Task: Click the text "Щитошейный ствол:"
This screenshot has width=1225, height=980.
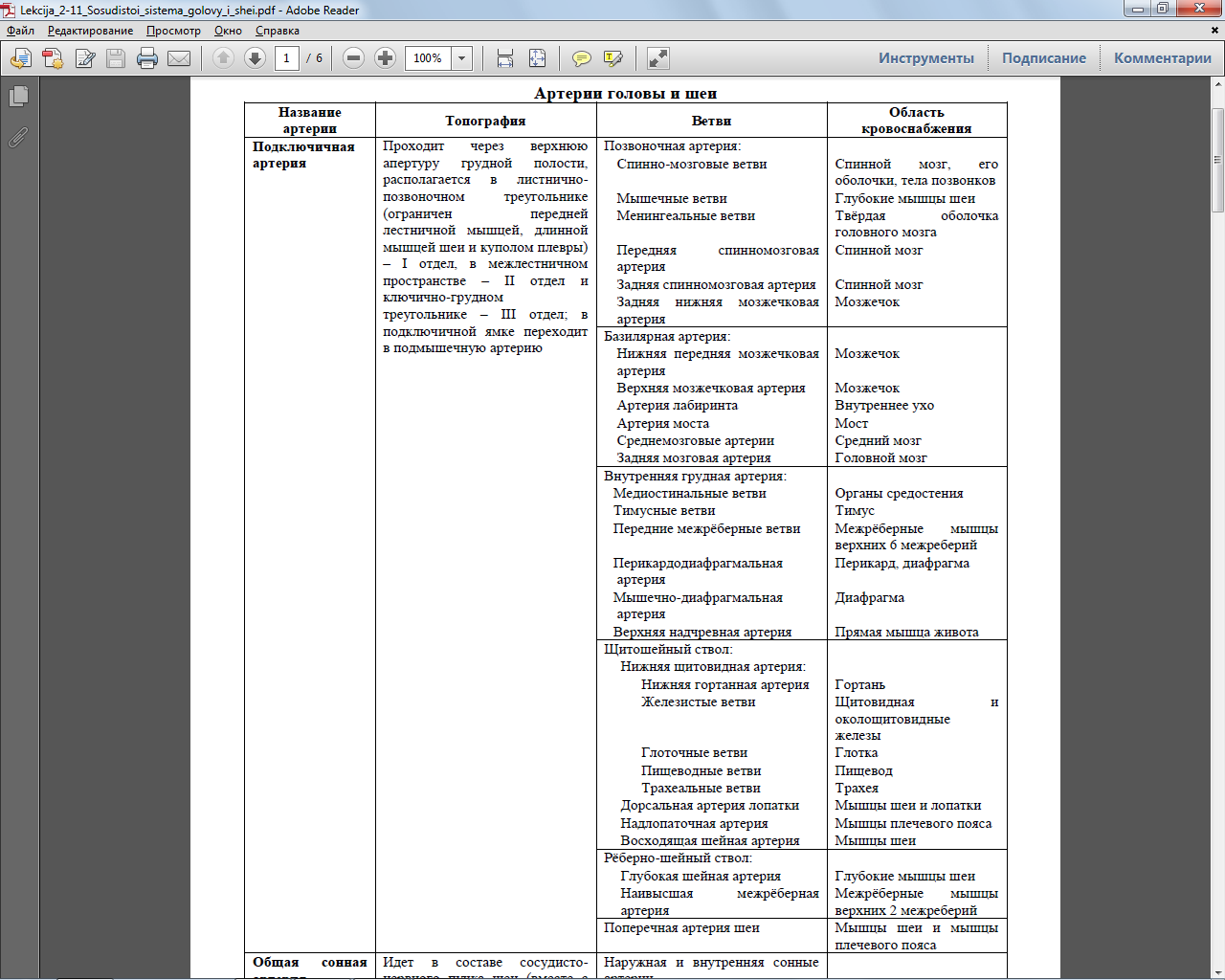Action: [x=668, y=649]
